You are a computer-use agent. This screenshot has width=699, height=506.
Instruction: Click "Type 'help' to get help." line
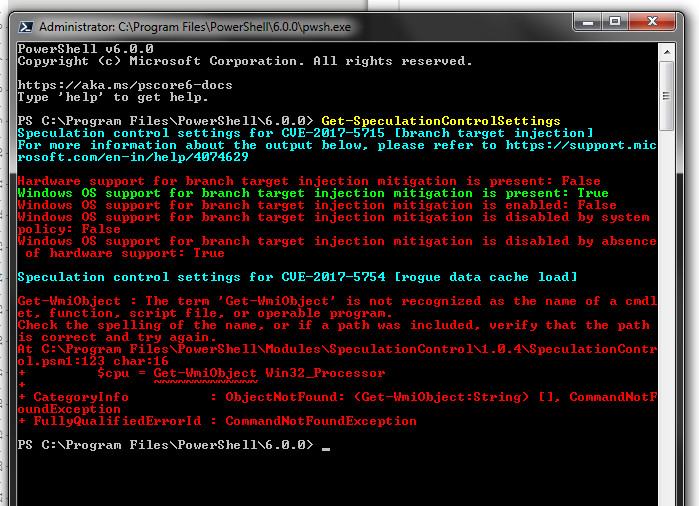tap(113, 97)
